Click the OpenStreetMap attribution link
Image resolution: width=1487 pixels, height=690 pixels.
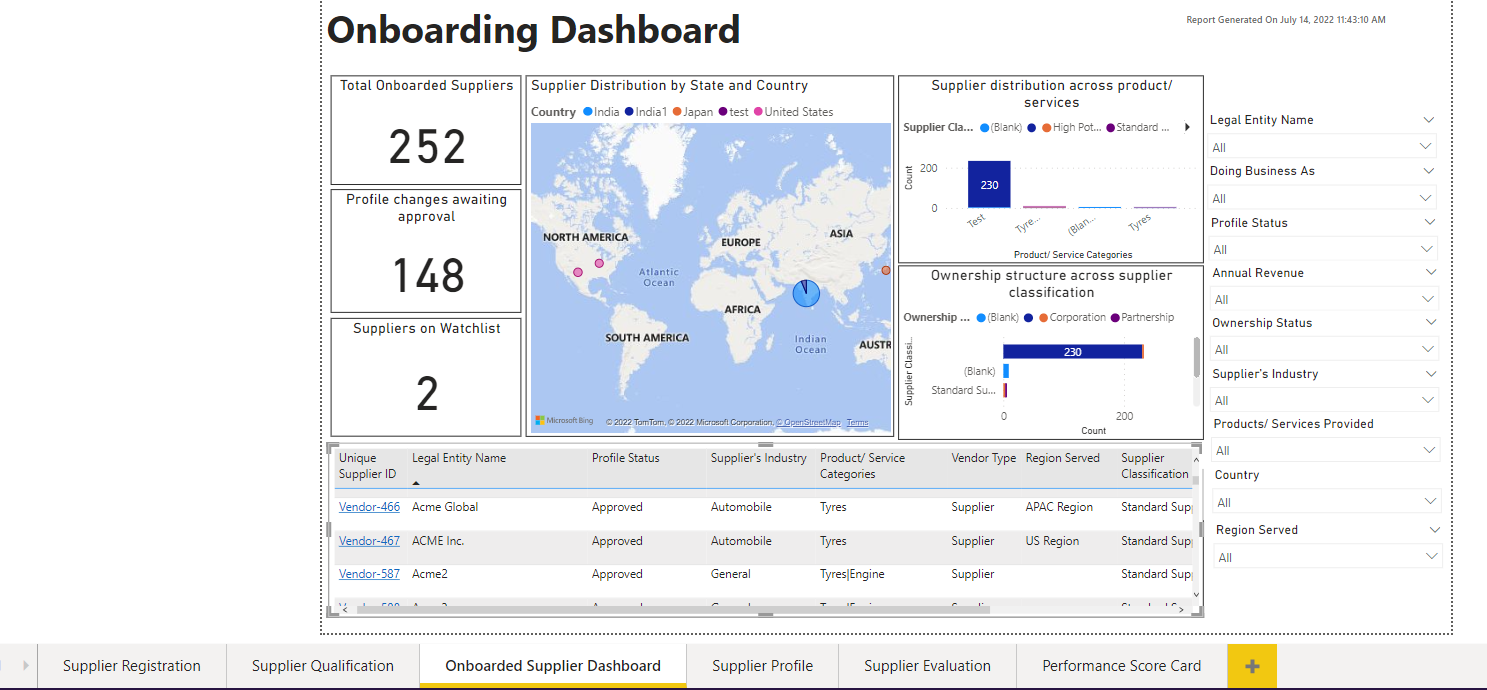click(810, 423)
